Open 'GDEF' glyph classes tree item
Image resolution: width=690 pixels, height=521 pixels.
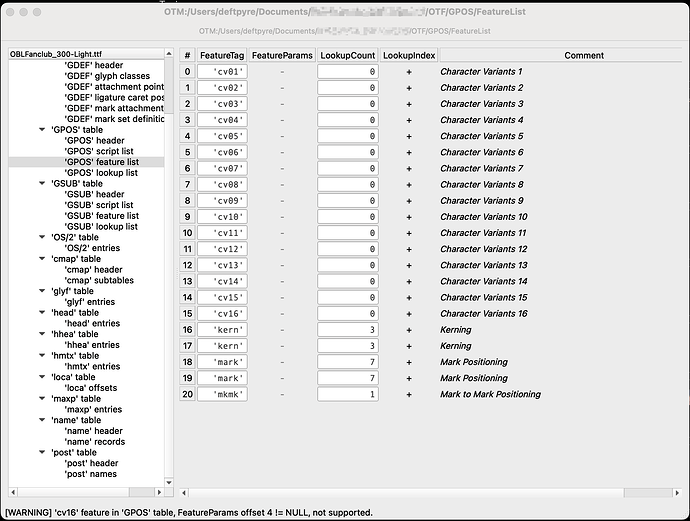(107, 76)
